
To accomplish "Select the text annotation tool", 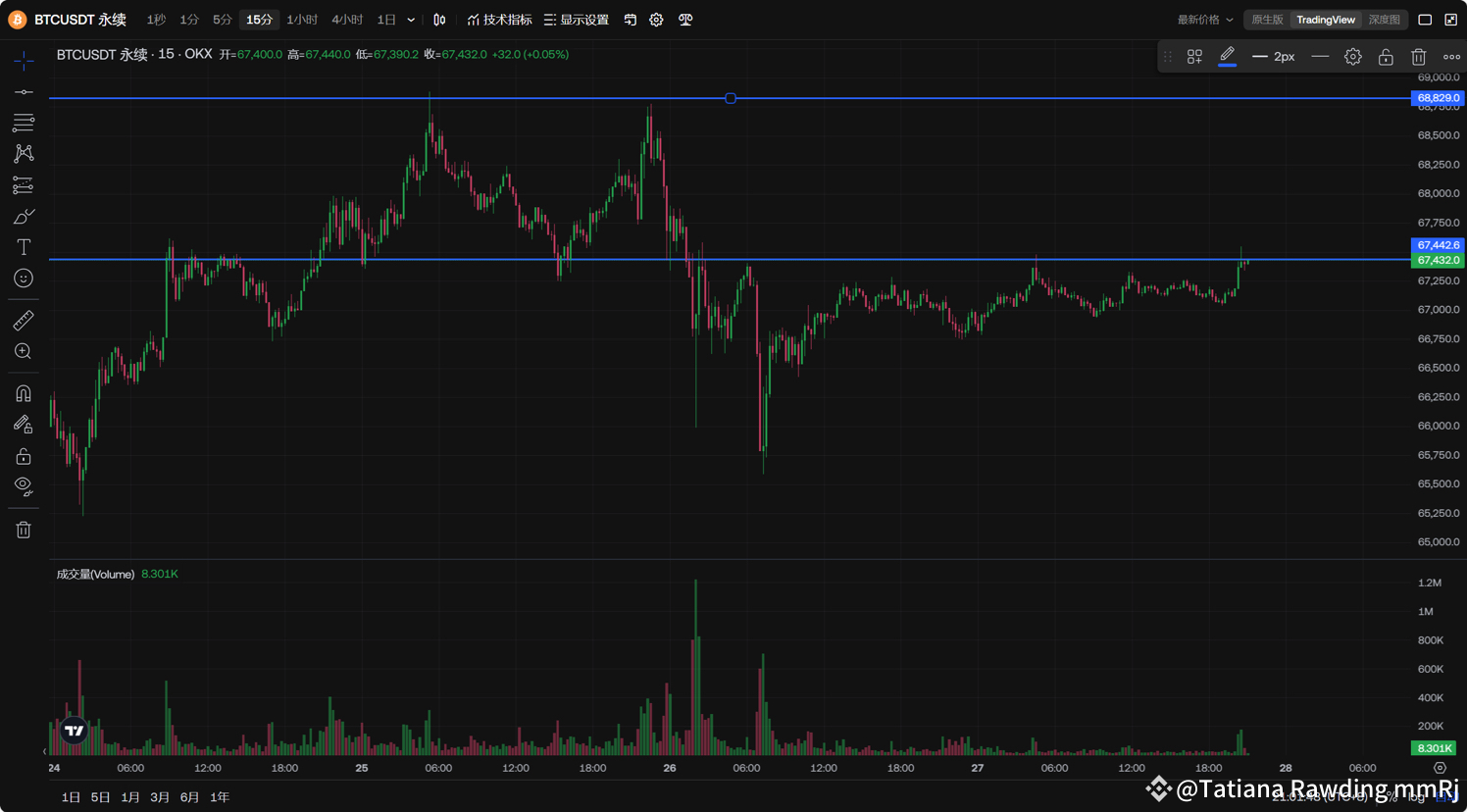I will [x=24, y=247].
